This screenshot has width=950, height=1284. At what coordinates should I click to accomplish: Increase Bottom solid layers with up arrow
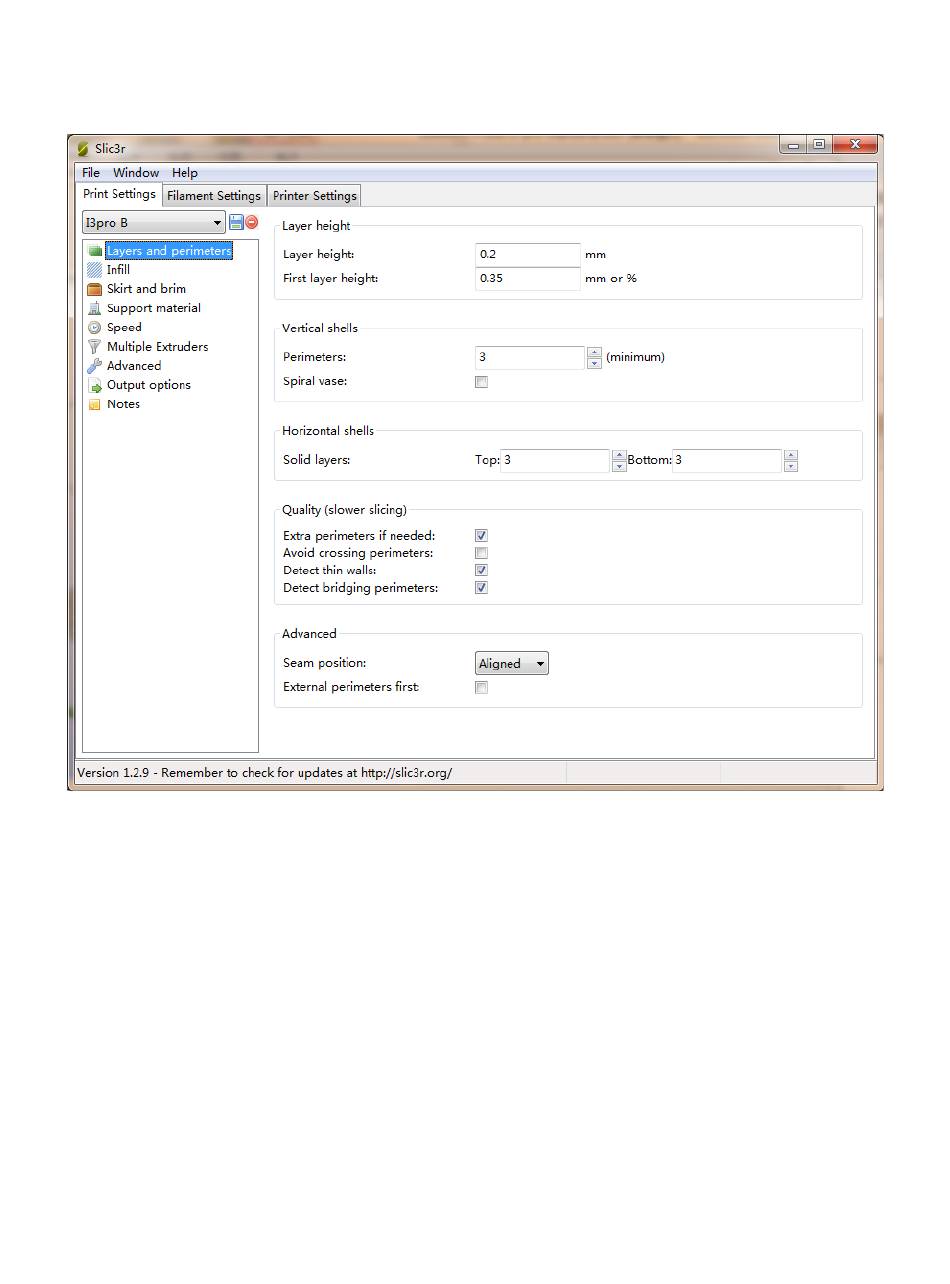pyautogui.click(x=791, y=455)
